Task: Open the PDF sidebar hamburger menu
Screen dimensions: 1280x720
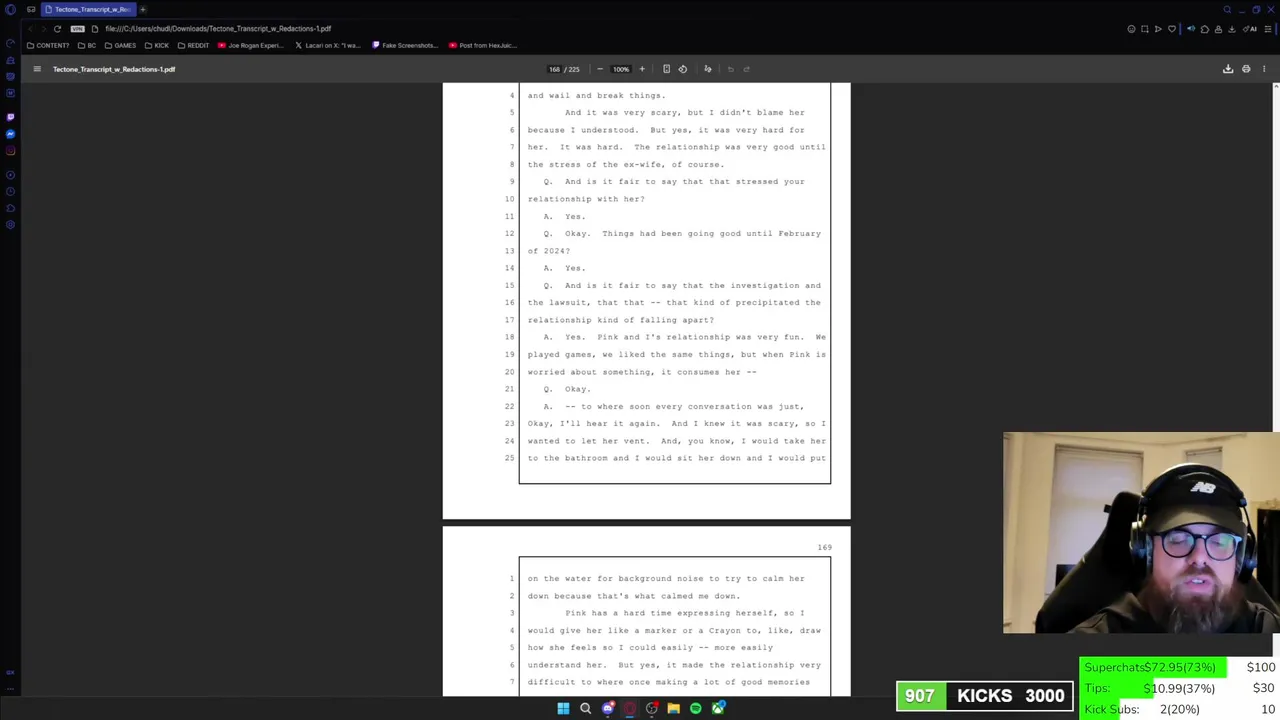Action: pos(37,69)
